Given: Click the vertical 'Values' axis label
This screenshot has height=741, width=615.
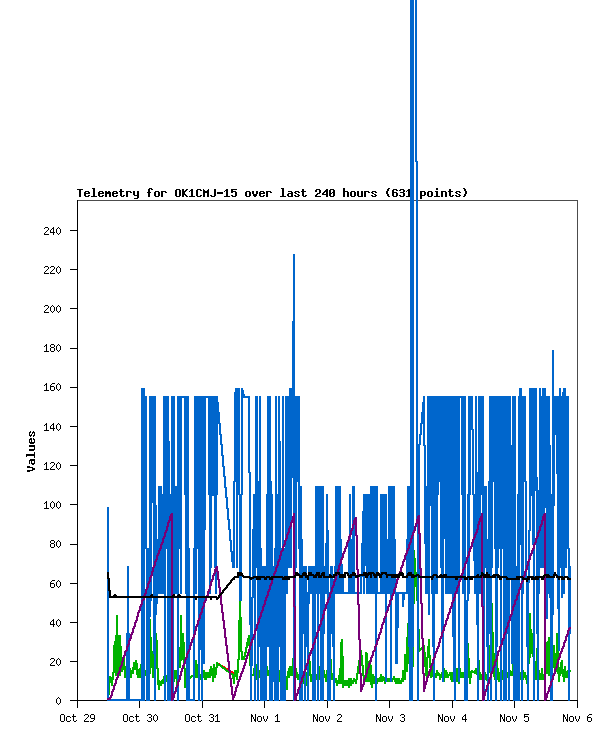Looking at the screenshot, I should click(x=32, y=451).
